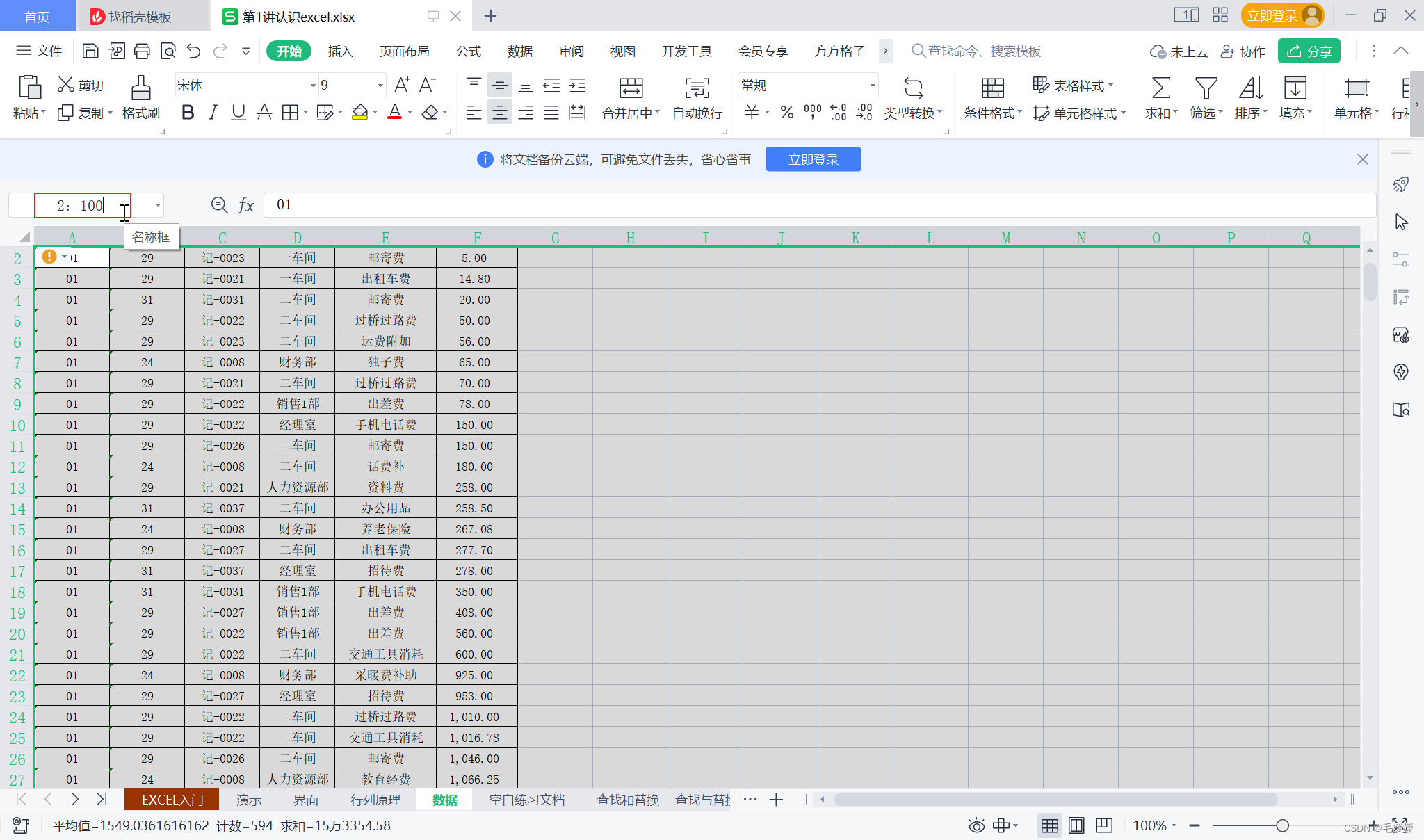Toggle eye protection mode icon in status bar

pyautogui.click(x=976, y=825)
